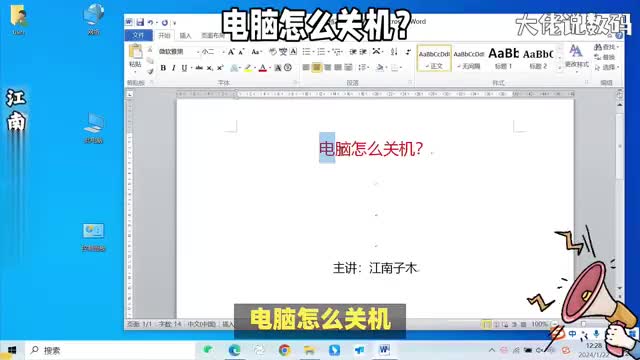Click the Asian Layout icon

coord(377,52)
